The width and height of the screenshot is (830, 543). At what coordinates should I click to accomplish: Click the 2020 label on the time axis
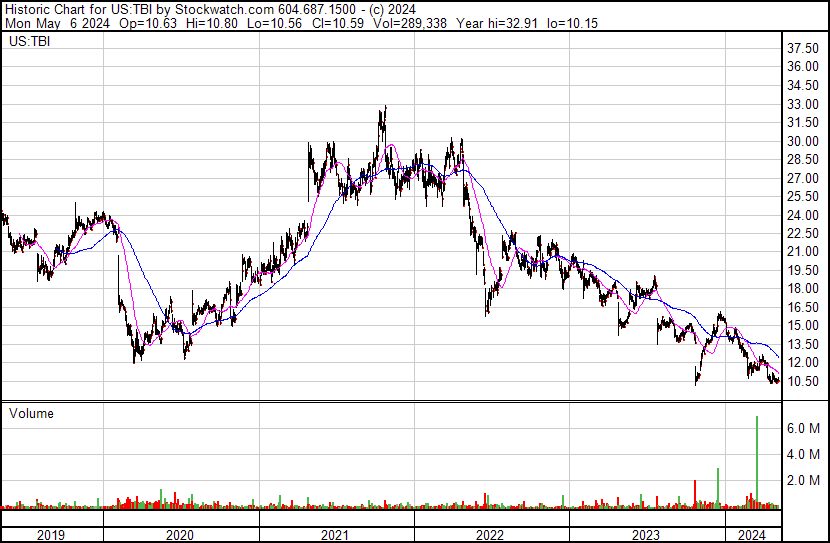[180, 535]
